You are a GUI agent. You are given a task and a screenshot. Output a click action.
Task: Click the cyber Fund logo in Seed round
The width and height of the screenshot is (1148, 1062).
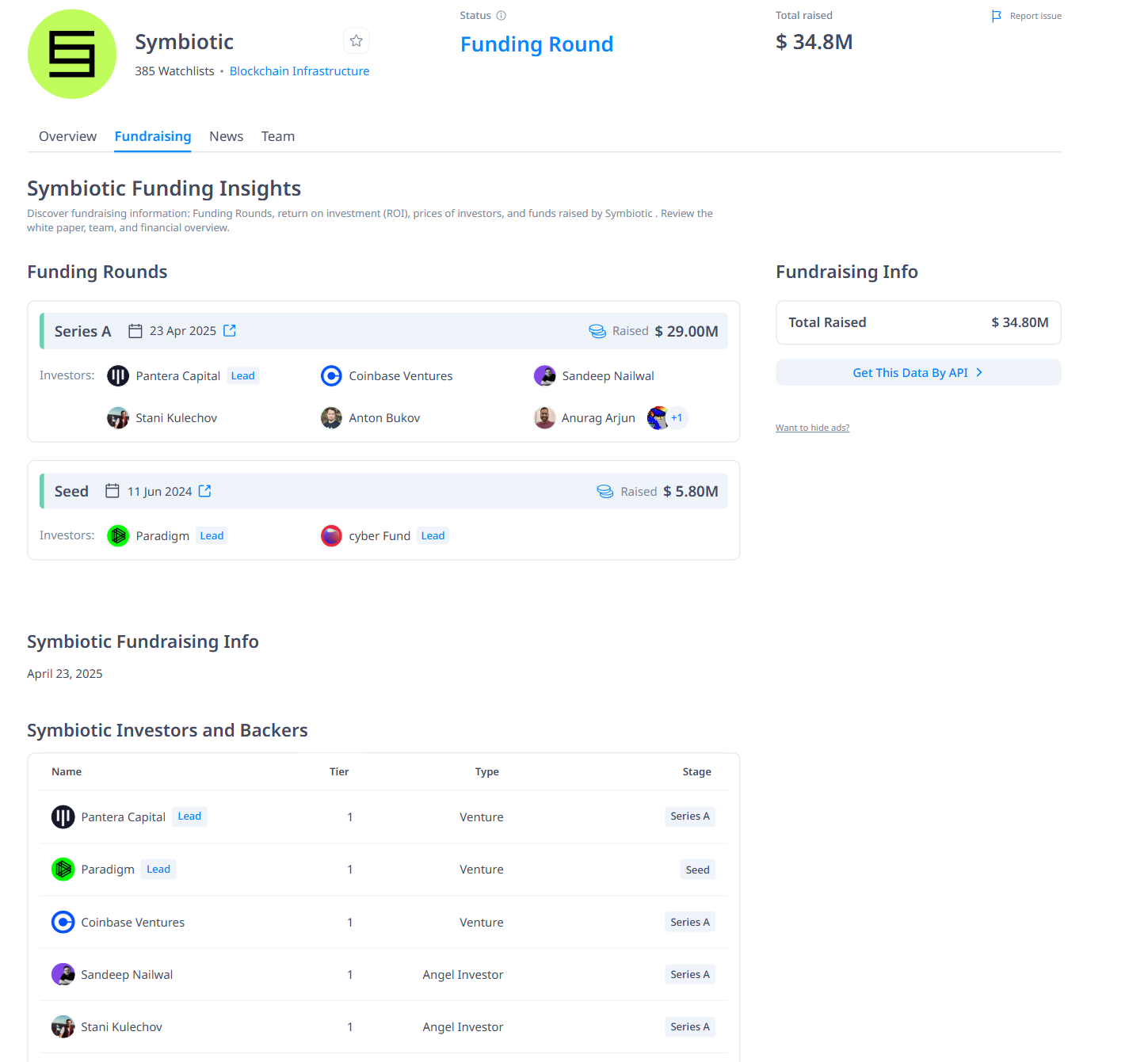[331, 536]
